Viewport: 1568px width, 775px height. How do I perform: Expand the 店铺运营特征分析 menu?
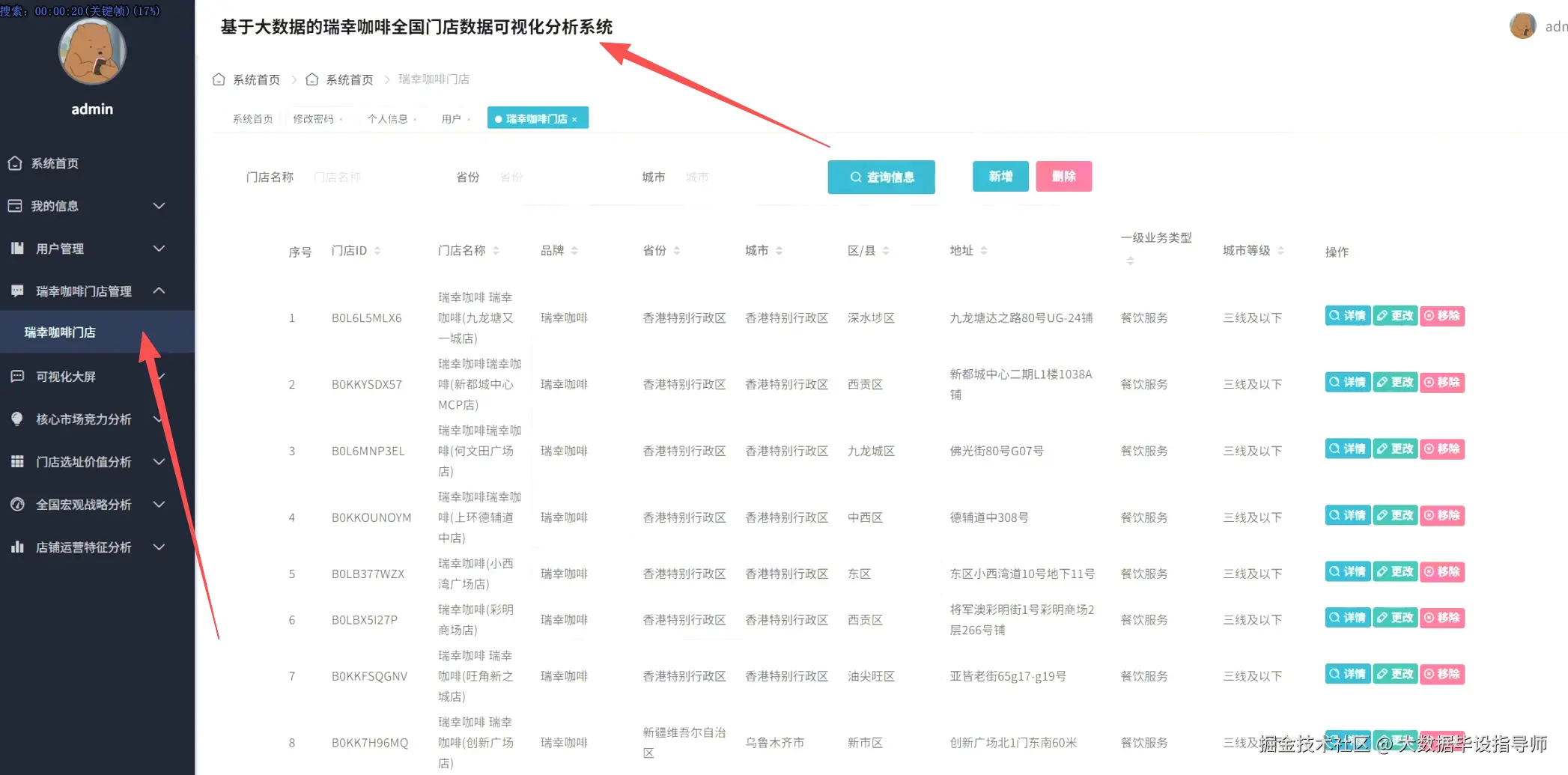point(159,547)
